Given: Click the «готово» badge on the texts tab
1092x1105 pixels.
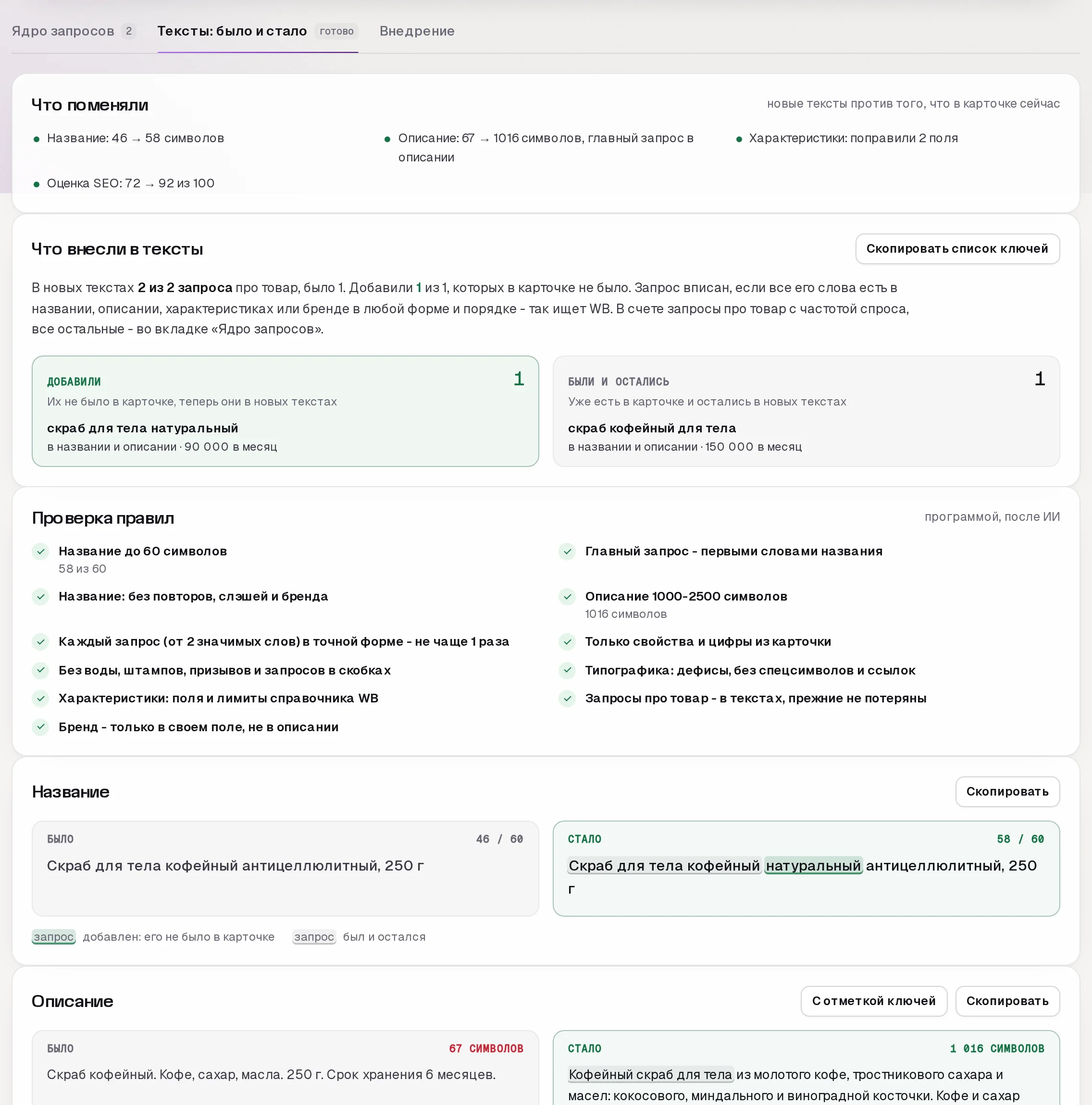Looking at the screenshot, I should coord(336,31).
